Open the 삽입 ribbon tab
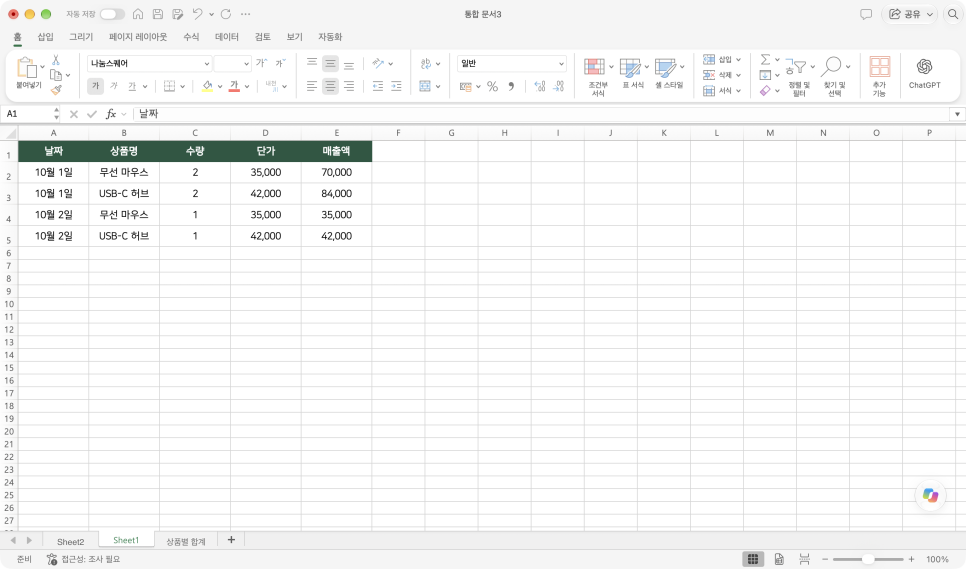966x569 pixels. point(45,37)
